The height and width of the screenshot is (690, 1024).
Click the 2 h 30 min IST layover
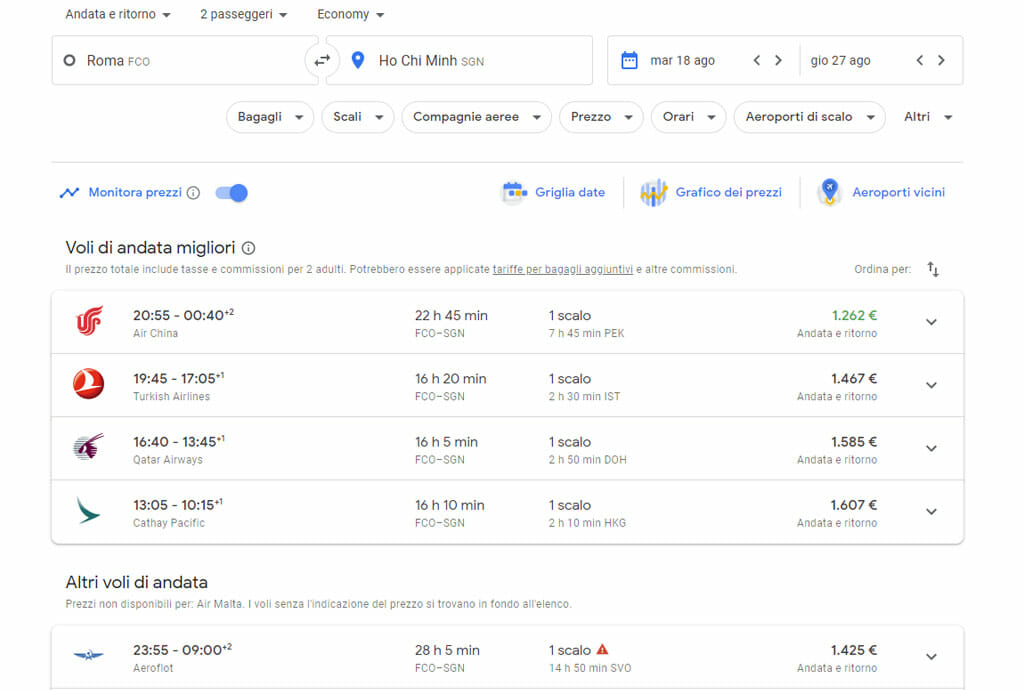coord(584,397)
